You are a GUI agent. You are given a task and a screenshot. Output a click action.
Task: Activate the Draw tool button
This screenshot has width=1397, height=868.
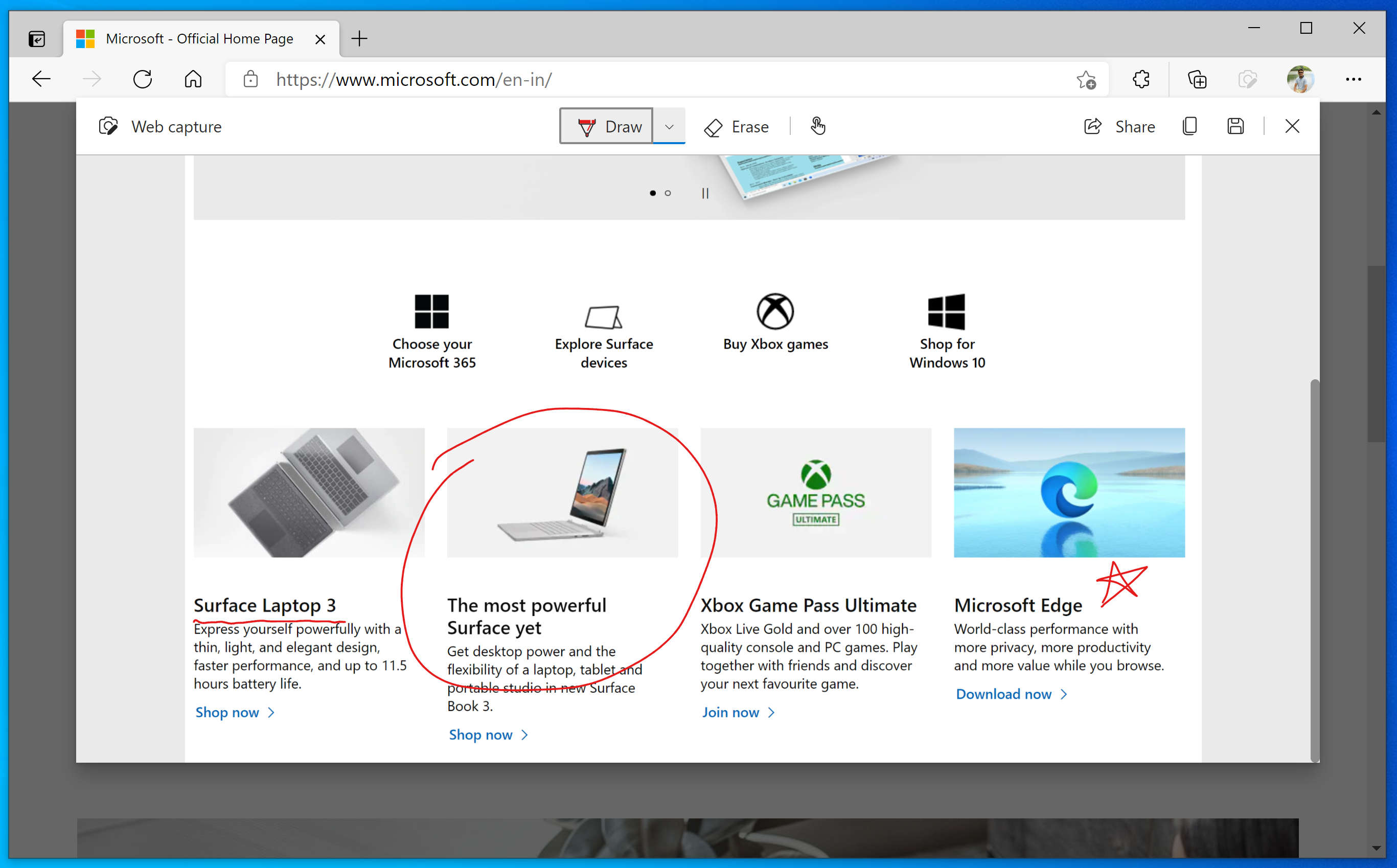click(x=607, y=126)
